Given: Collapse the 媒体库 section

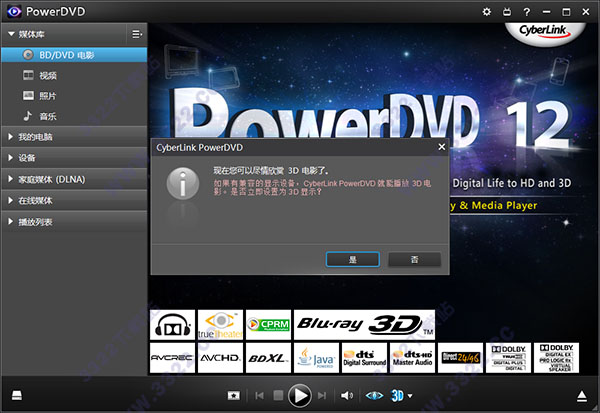Looking at the screenshot, I should pyautogui.click(x=11, y=34).
